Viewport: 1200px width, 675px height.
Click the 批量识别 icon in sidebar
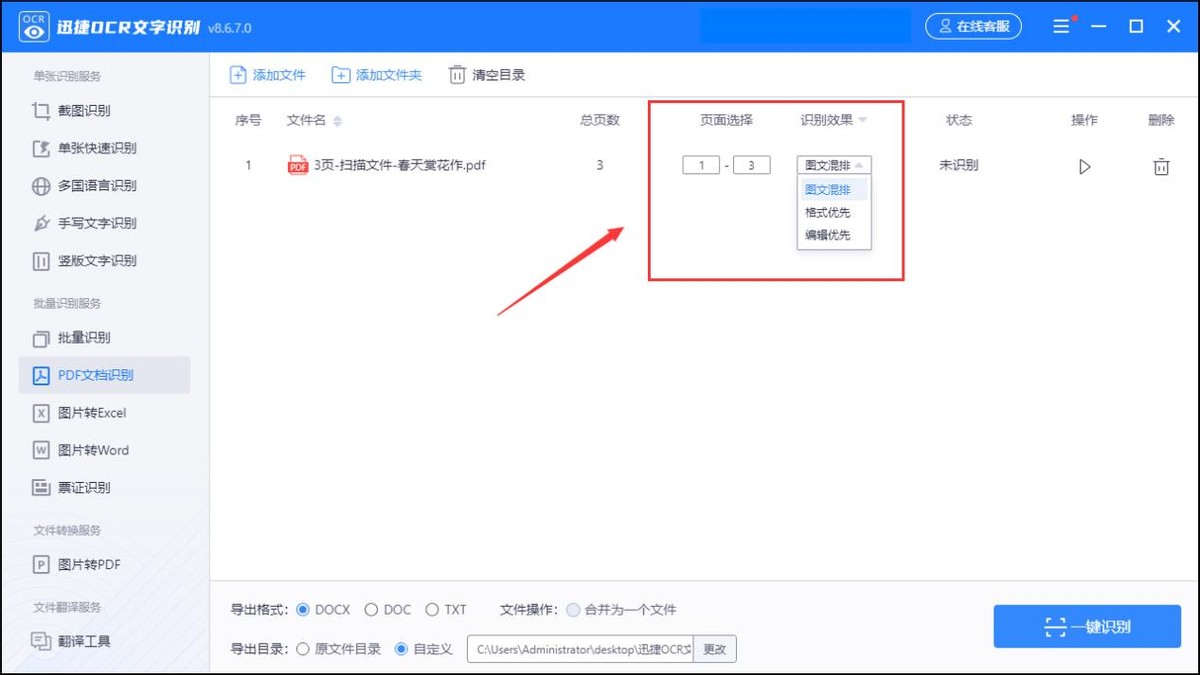(x=41, y=338)
